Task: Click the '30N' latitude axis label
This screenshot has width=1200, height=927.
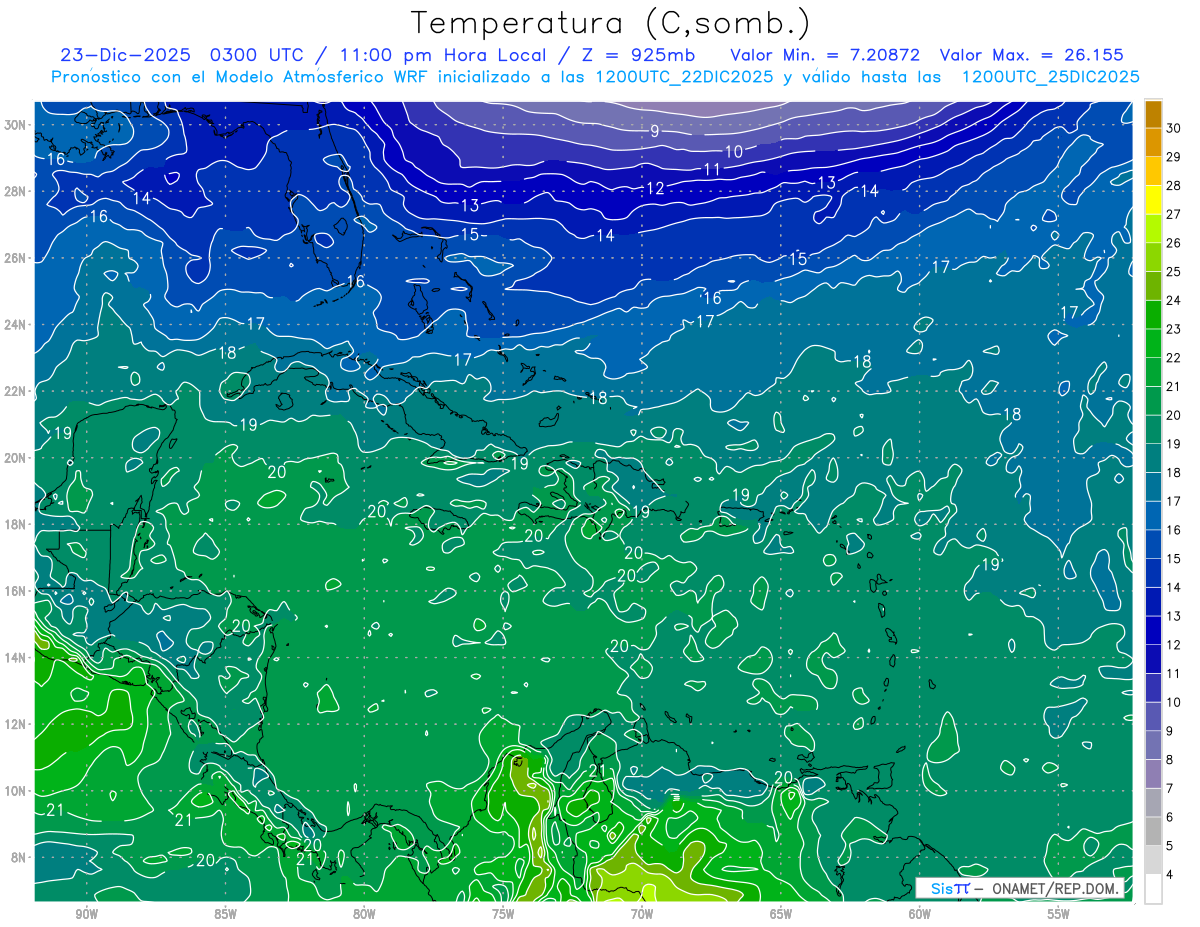Action: point(15,125)
